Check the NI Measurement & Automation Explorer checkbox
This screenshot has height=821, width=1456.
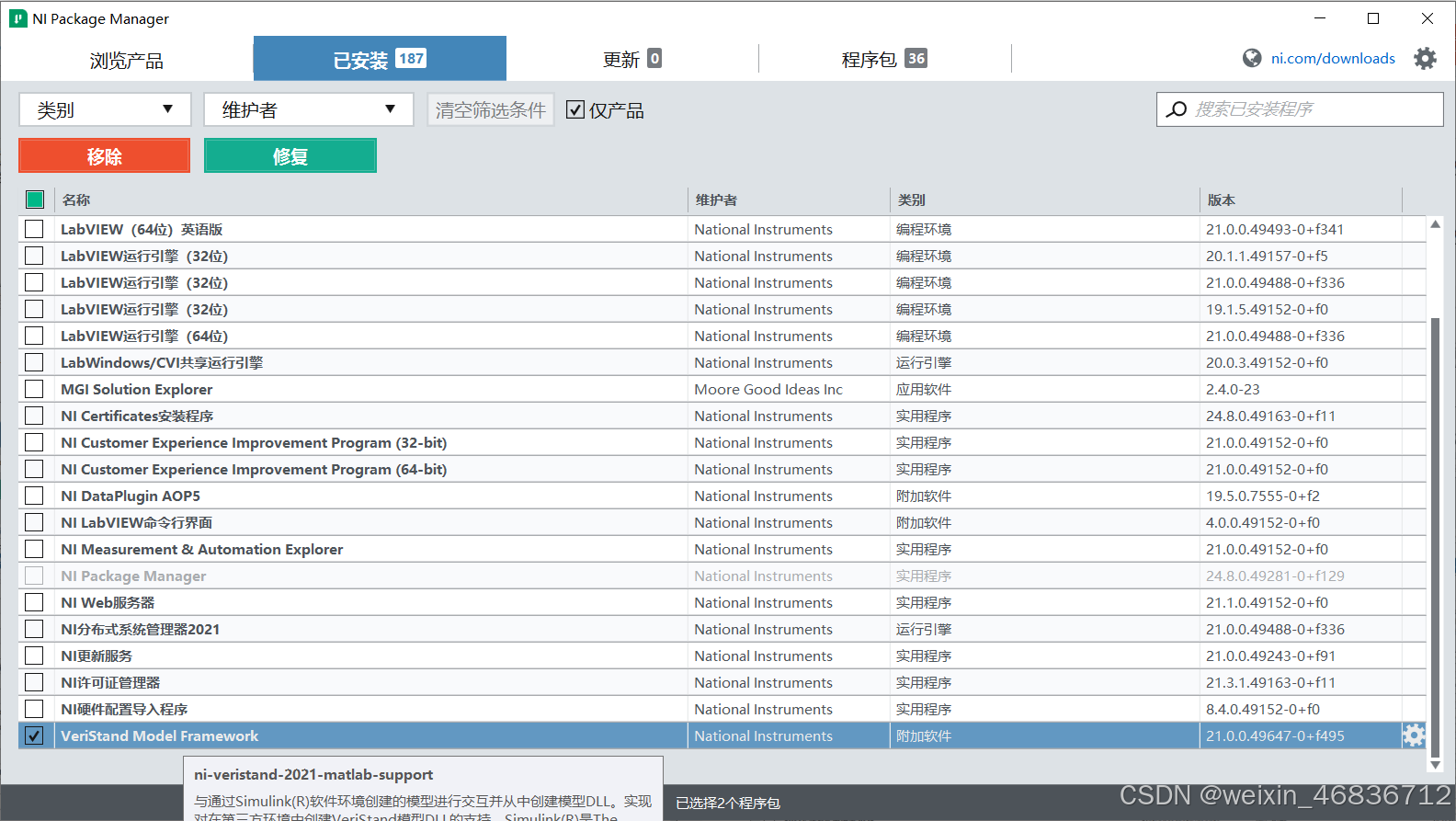tap(34, 549)
